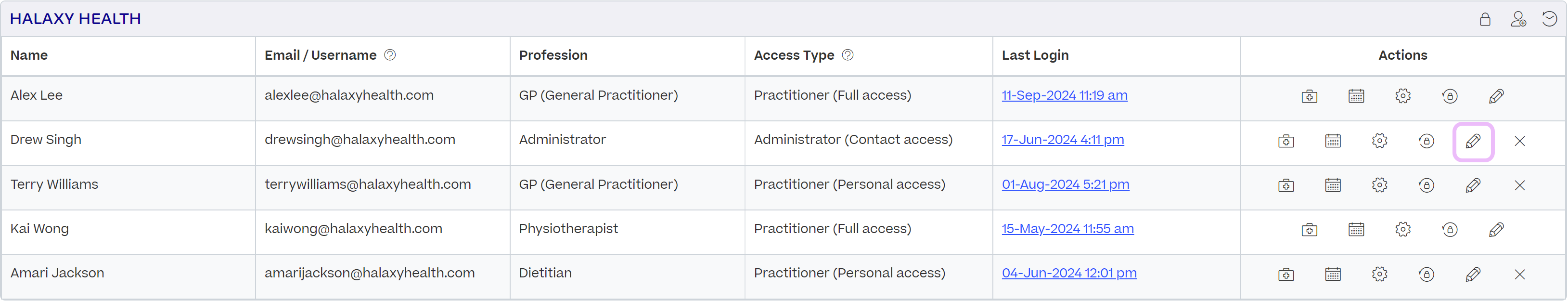The width and height of the screenshot is (1568, 301).
Task: Open login history via the clock icon
Action: [1550, 19]
